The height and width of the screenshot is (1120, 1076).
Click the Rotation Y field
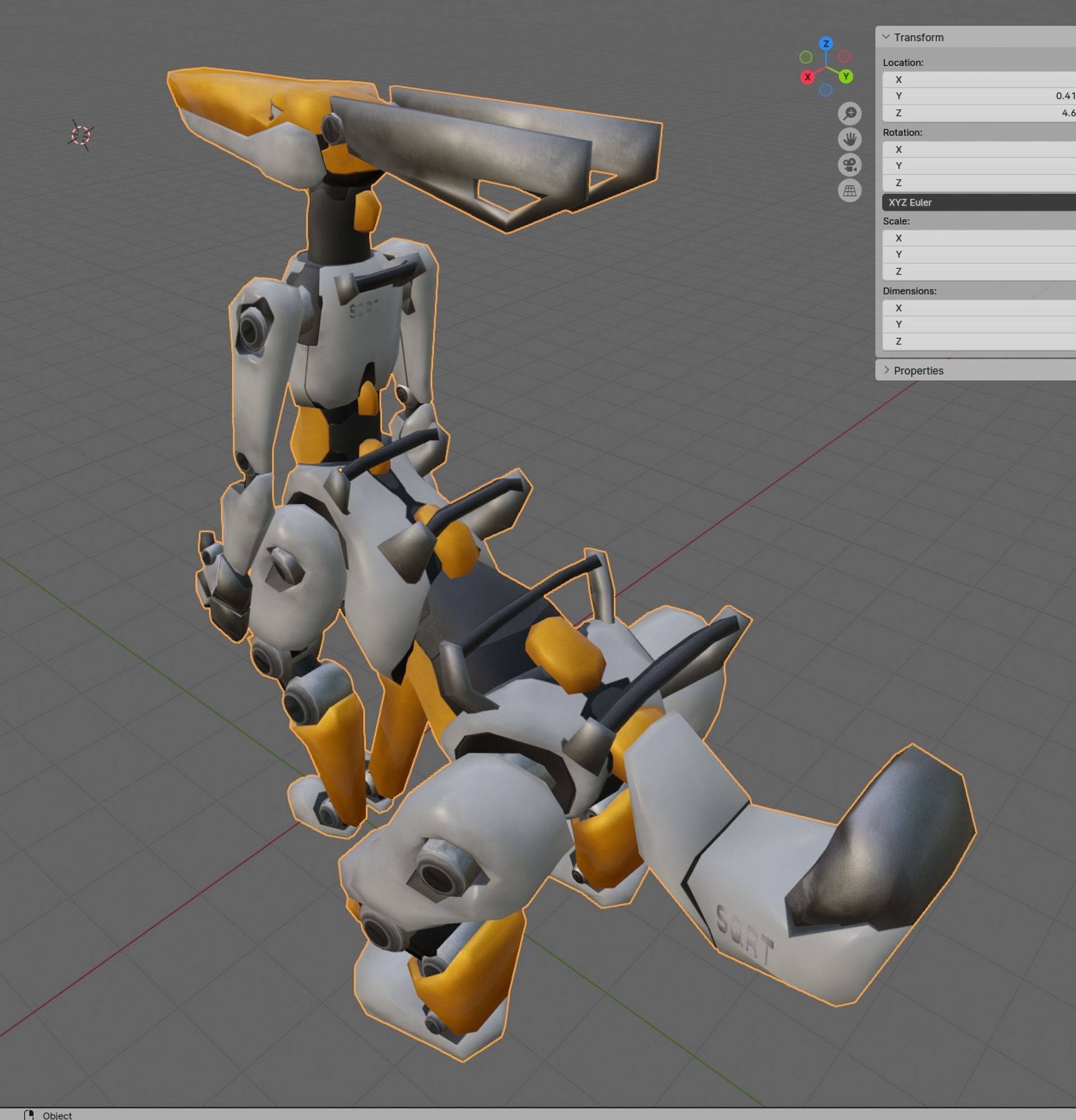(x=979, y=166)
